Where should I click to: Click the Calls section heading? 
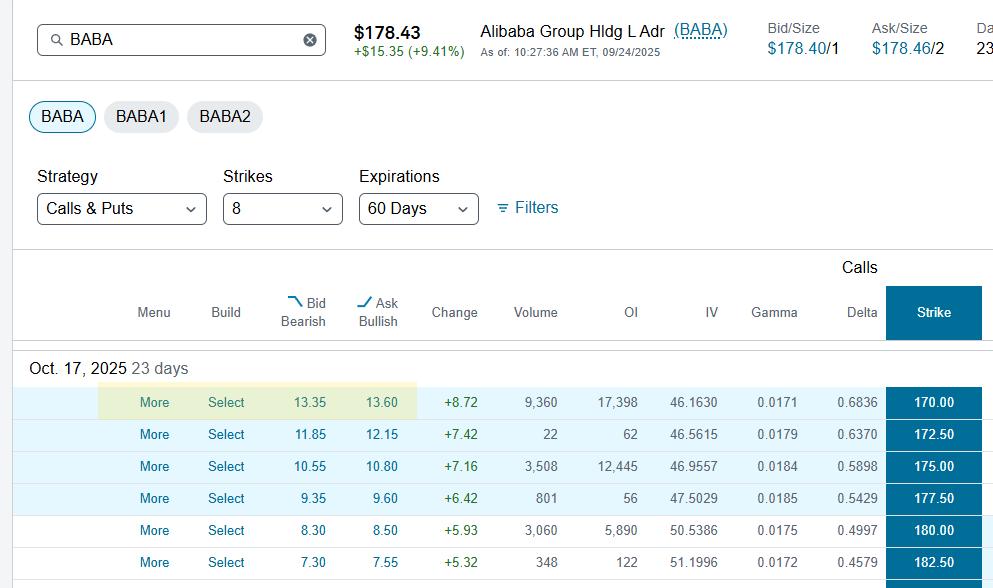(x=859, y=267)
